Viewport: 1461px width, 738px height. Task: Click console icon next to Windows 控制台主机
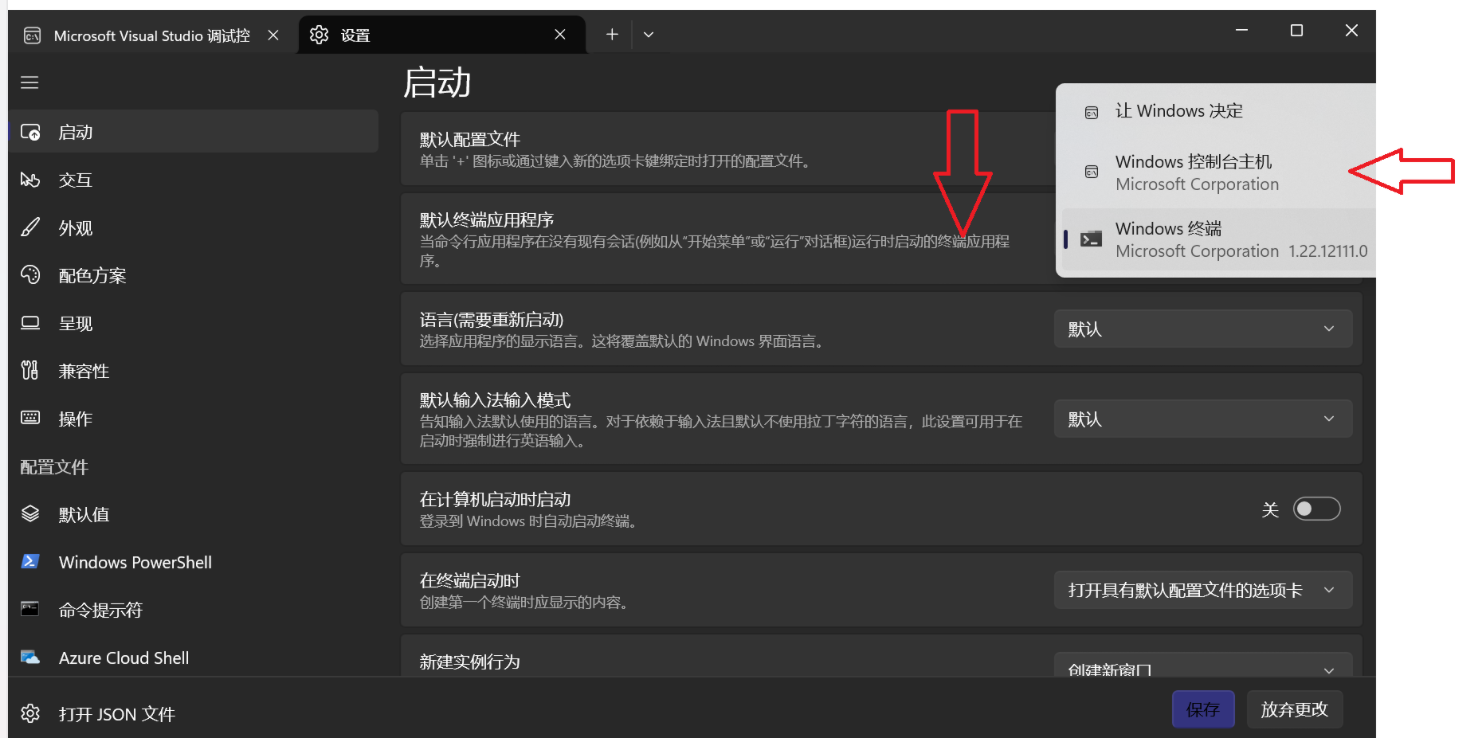point(1092,172)
